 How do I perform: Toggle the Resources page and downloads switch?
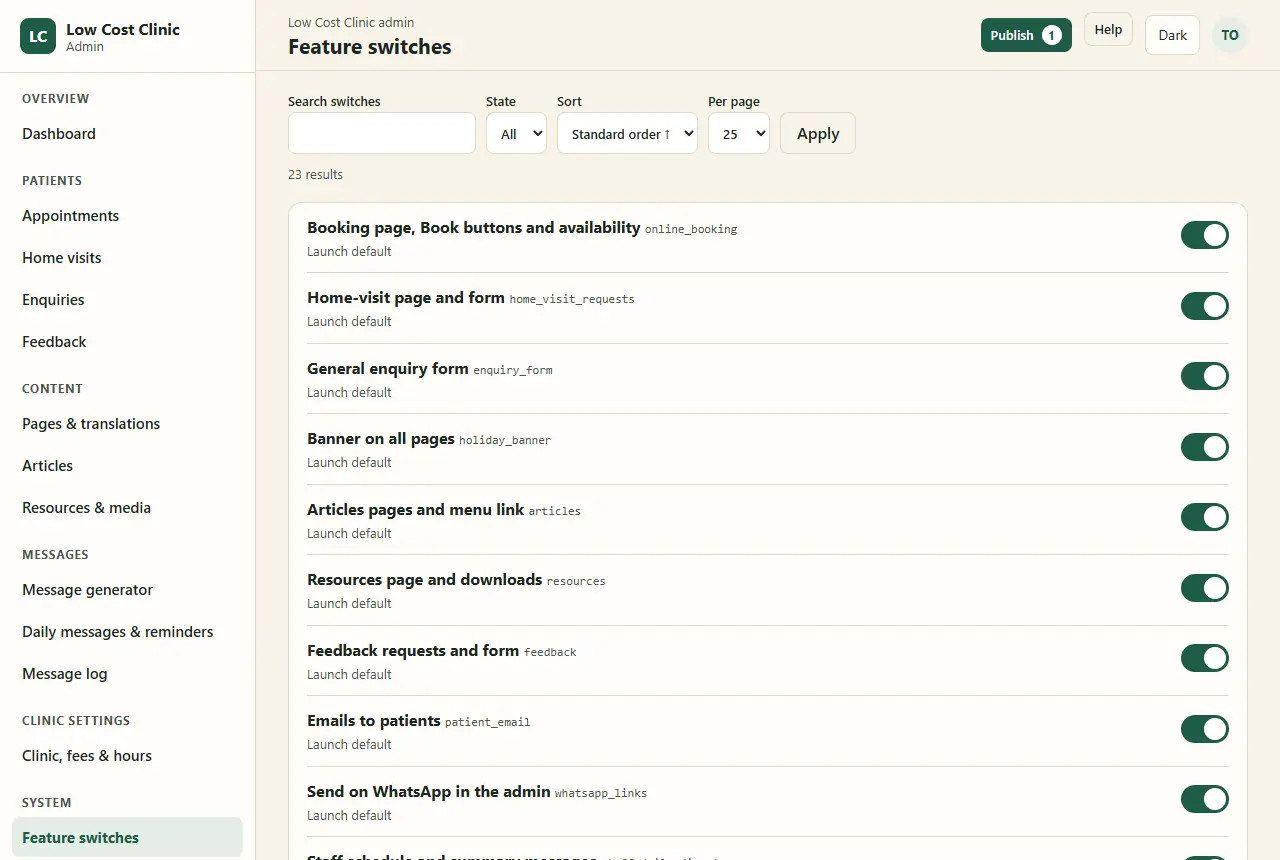click(x=1205, y=588)
